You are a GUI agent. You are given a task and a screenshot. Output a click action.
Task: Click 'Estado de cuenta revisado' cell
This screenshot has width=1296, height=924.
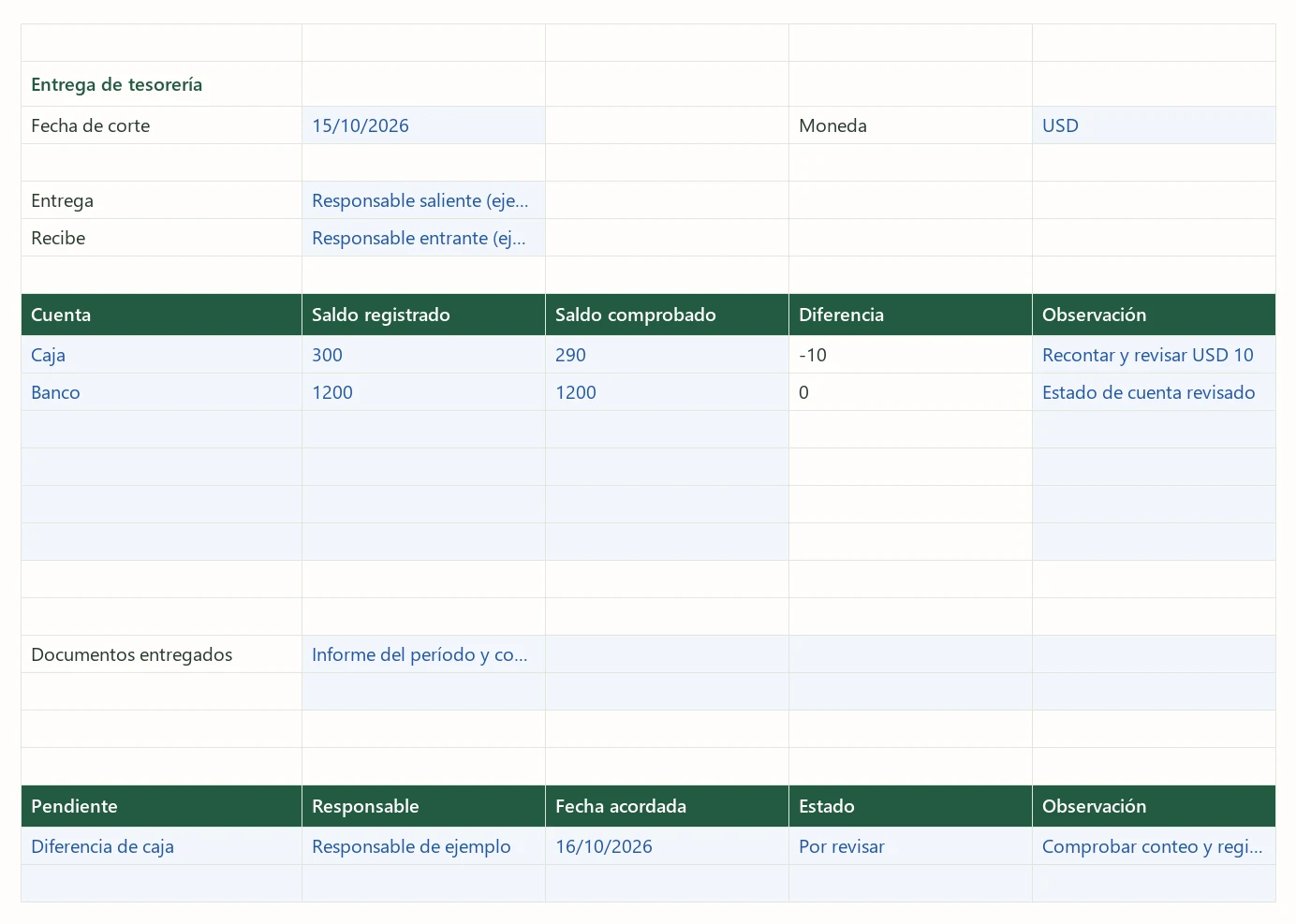[x=1154, y=392]
